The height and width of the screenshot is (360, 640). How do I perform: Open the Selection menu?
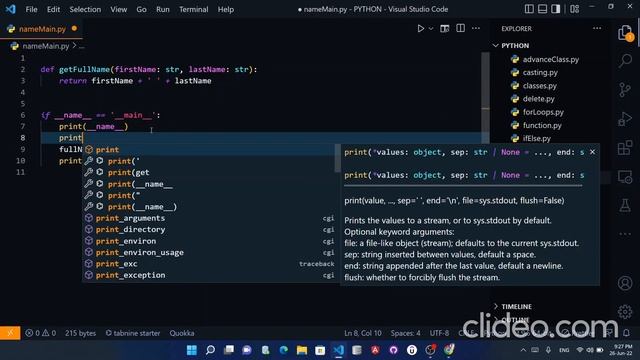pyautogui.click(x=85, y=9)
